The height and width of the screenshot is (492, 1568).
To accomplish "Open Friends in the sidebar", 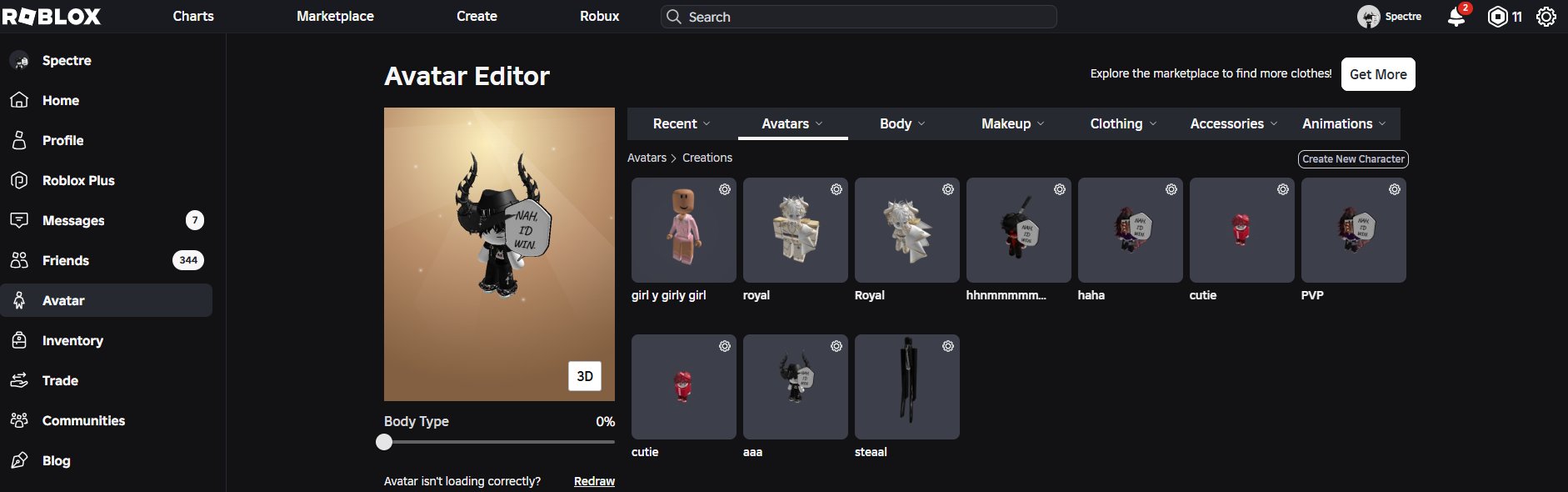I will 107,260.
